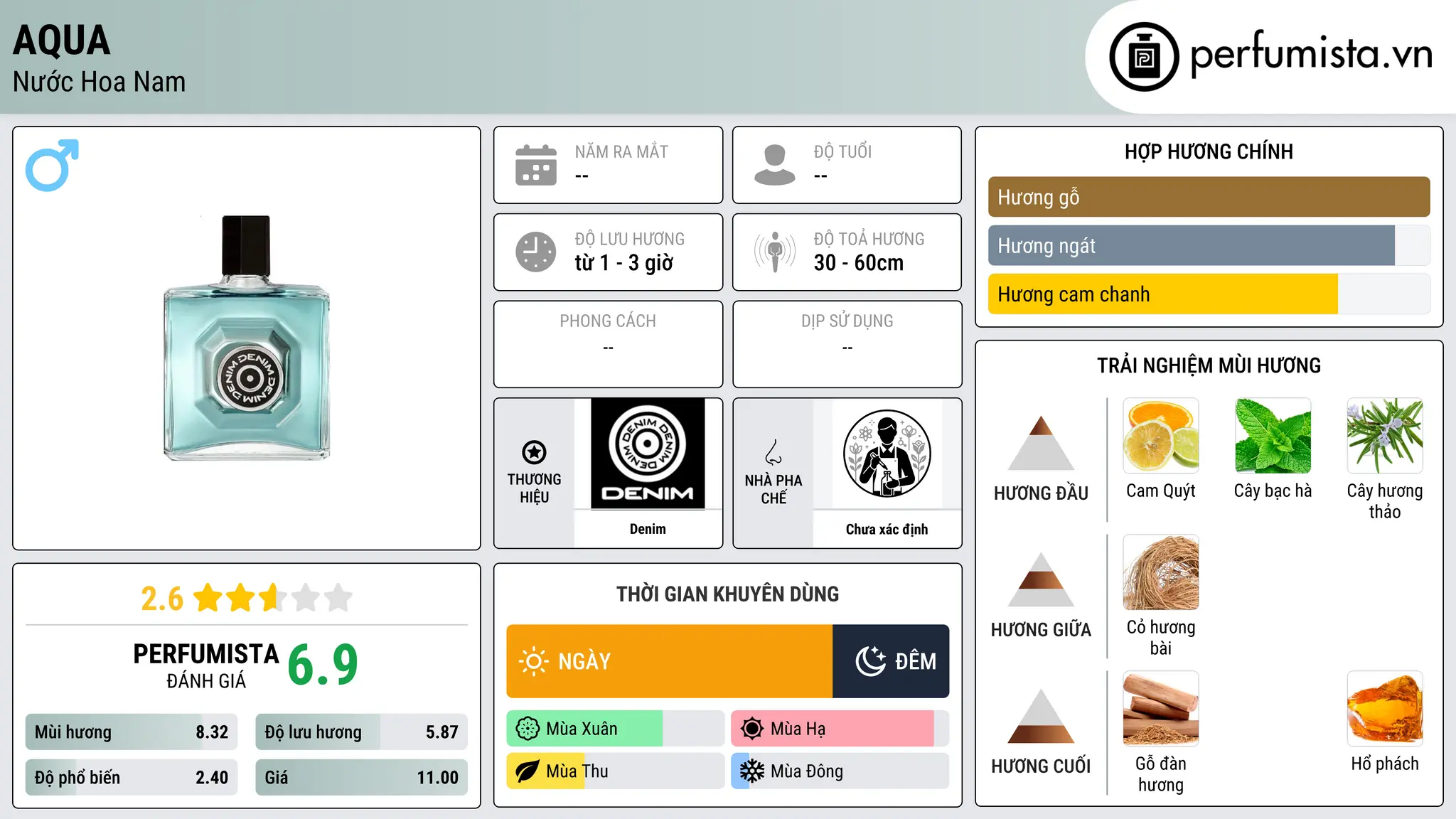Viewport: 1456px width, 819px height.
Task: Click the snowflake icon for Mùa Đông
Action: (x=752, y=771)
